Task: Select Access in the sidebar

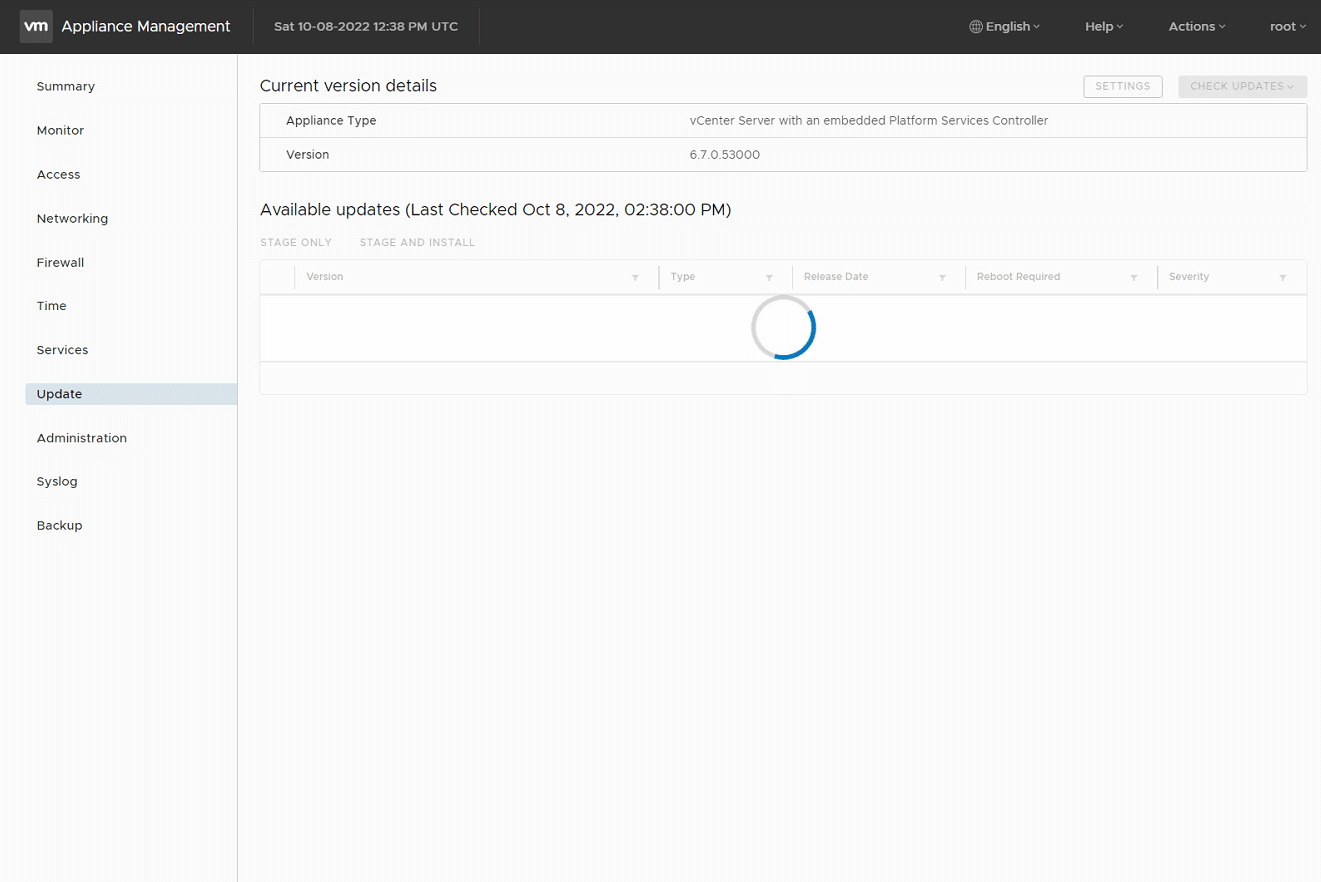Action: tap(58, 175)
